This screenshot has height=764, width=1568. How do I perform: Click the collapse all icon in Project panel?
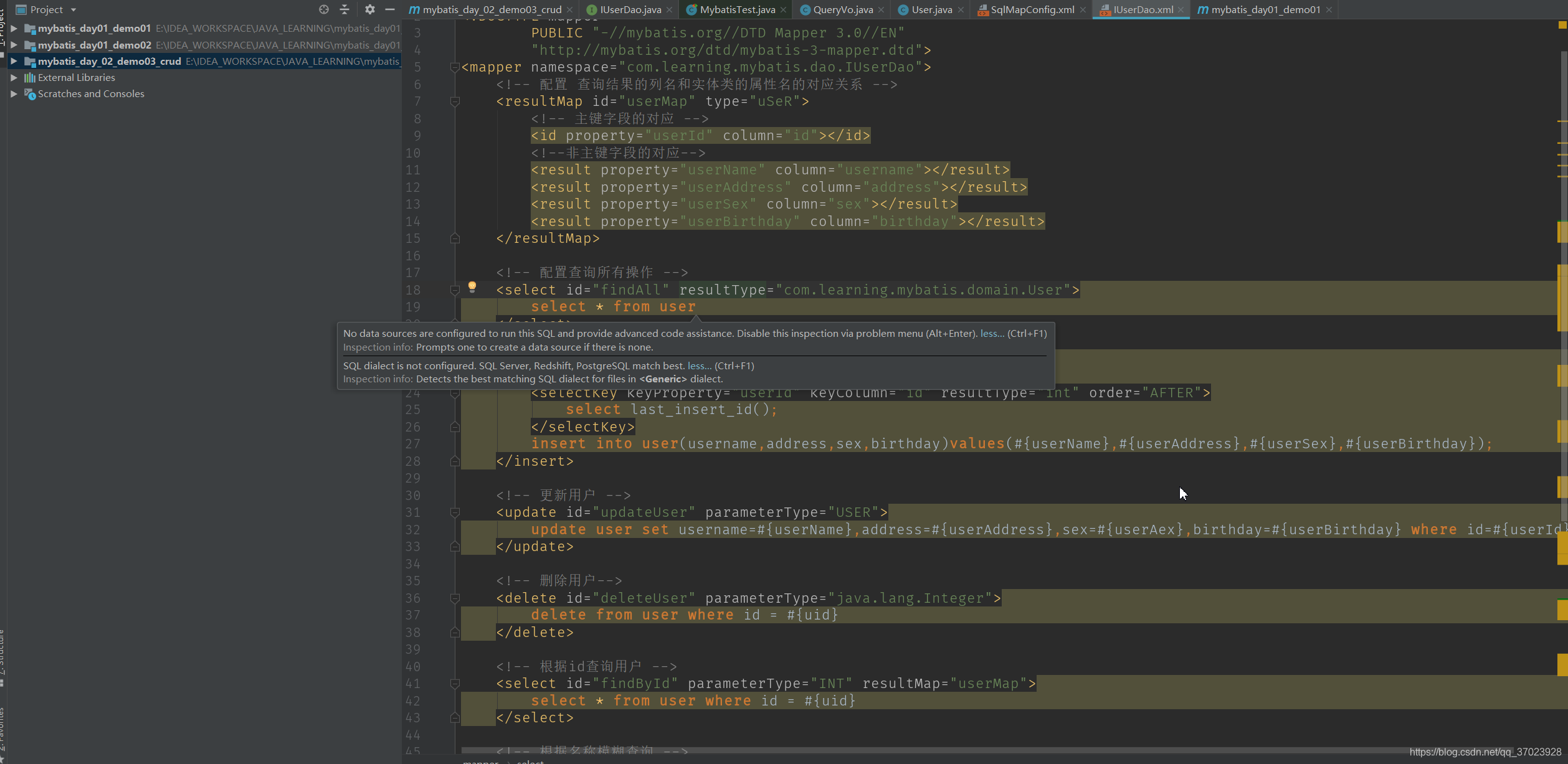(344, 9)
